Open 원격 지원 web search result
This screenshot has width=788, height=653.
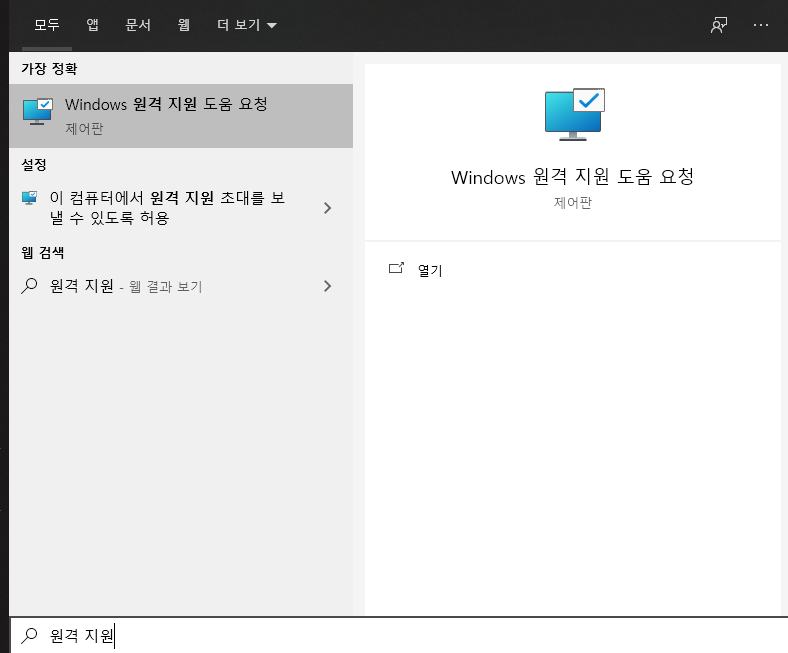click(x=181, y=286)
